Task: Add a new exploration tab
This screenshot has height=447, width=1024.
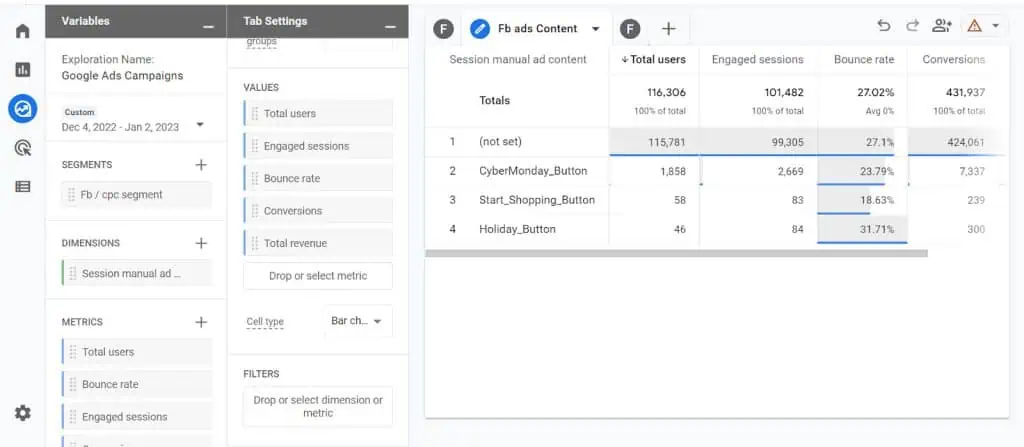Action: [668, 29]
